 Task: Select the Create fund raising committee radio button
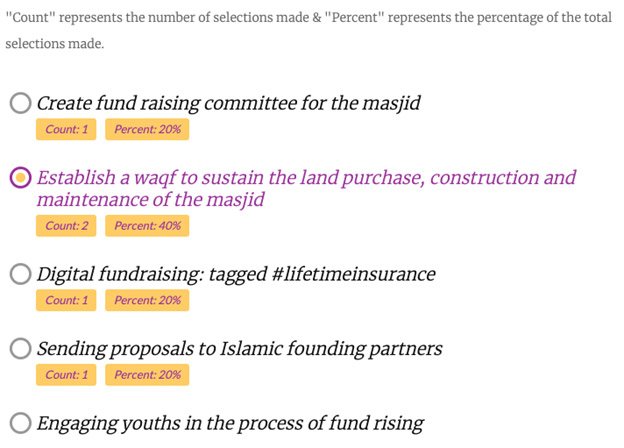pos(20,103)
